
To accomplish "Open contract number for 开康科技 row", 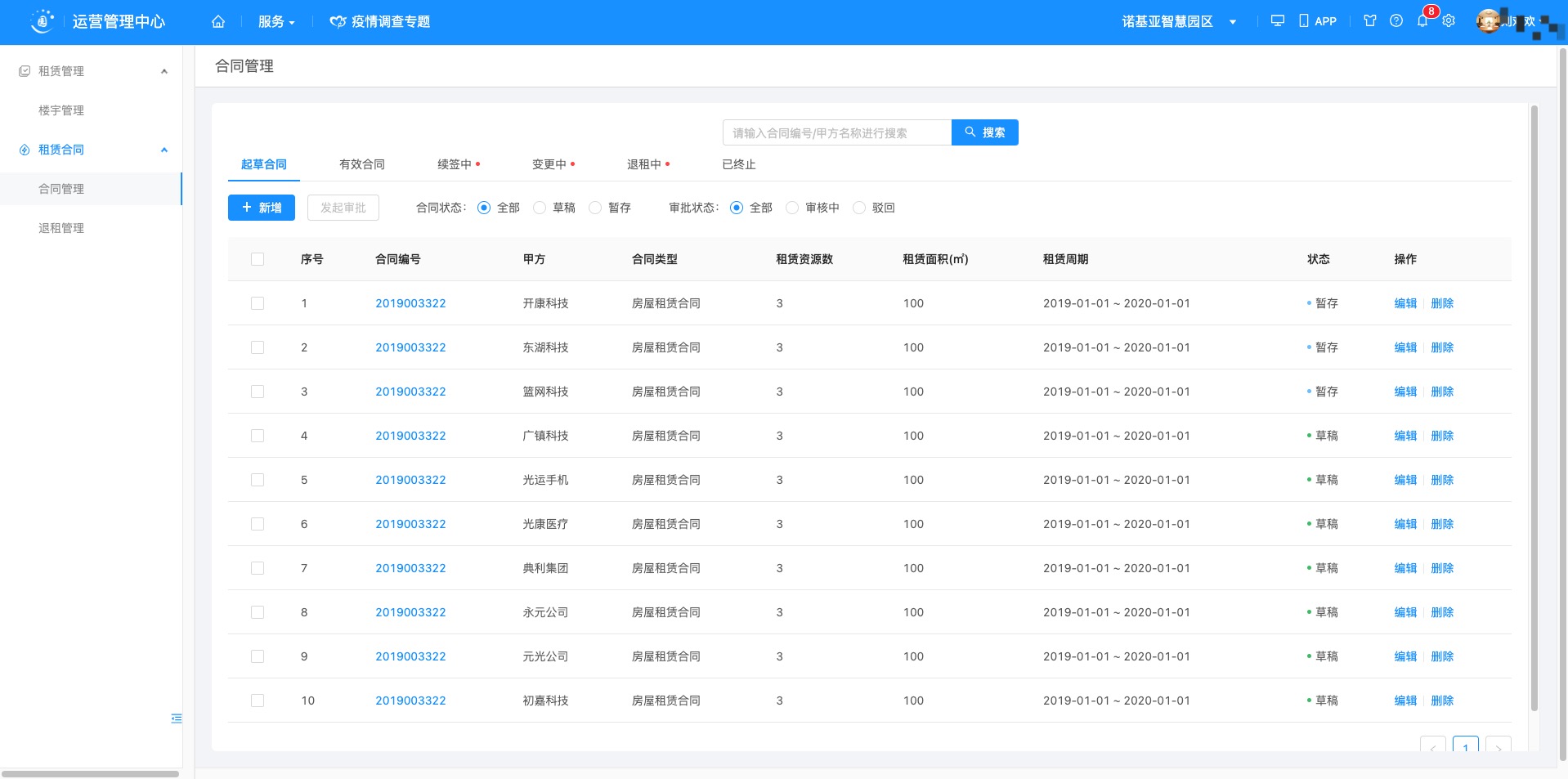I will click(x=410, y=303).
